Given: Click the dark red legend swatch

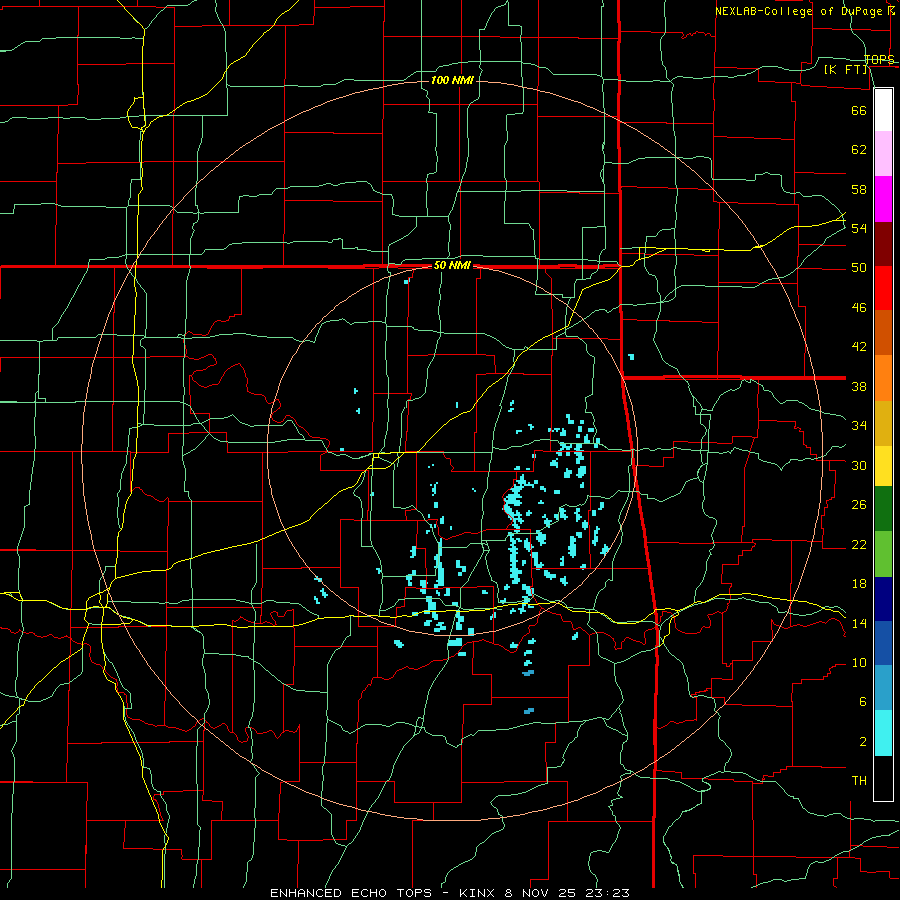Looking at the screenshot, I should coord(883,244).
